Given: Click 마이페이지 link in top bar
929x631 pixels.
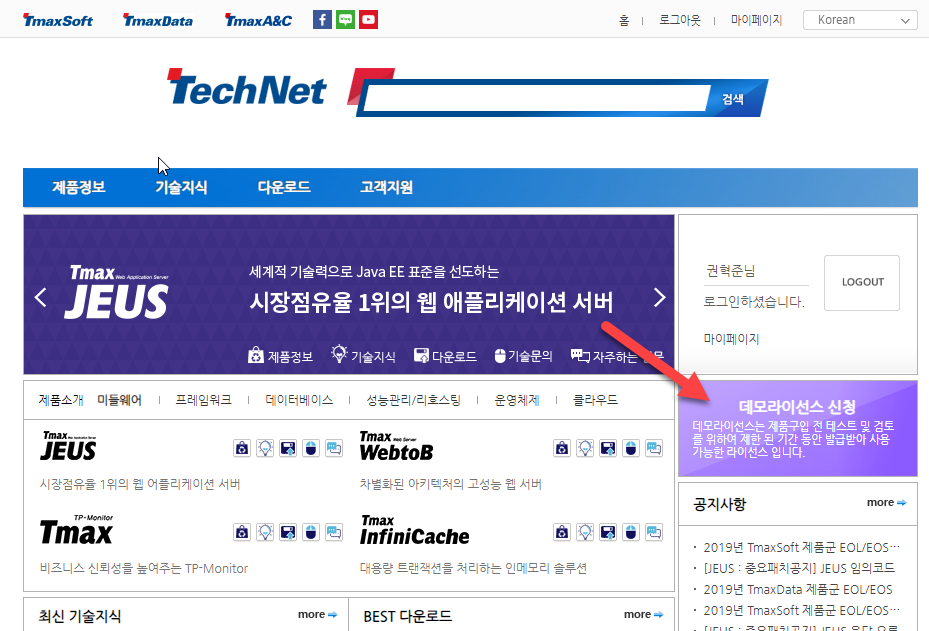Looking at the screenshot, I should tap(756, 20).
